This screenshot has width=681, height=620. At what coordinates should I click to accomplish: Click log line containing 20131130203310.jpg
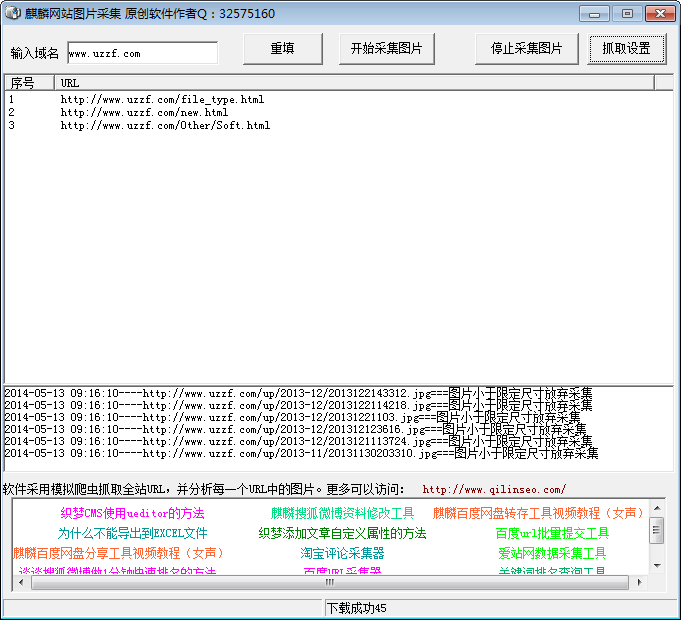301,454
